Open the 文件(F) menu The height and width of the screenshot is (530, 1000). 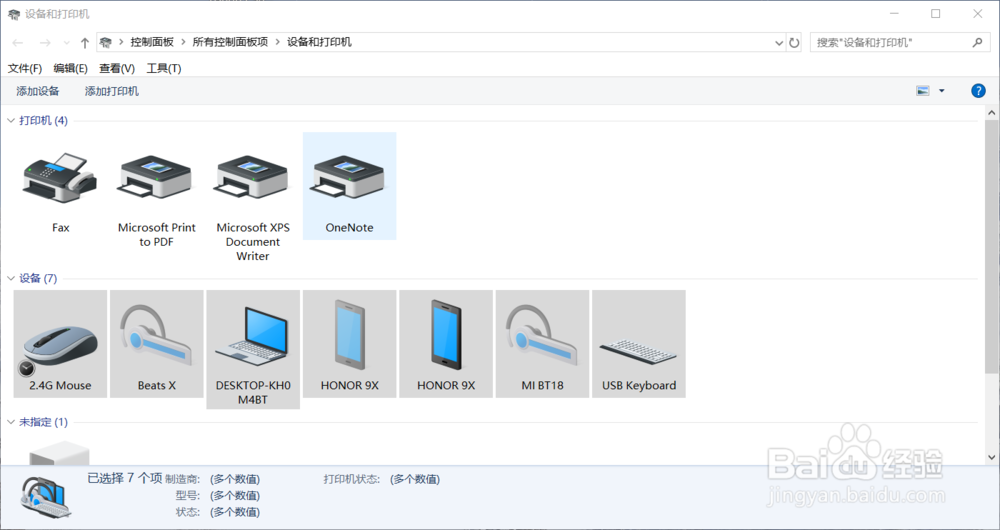(x=25, y=68)
